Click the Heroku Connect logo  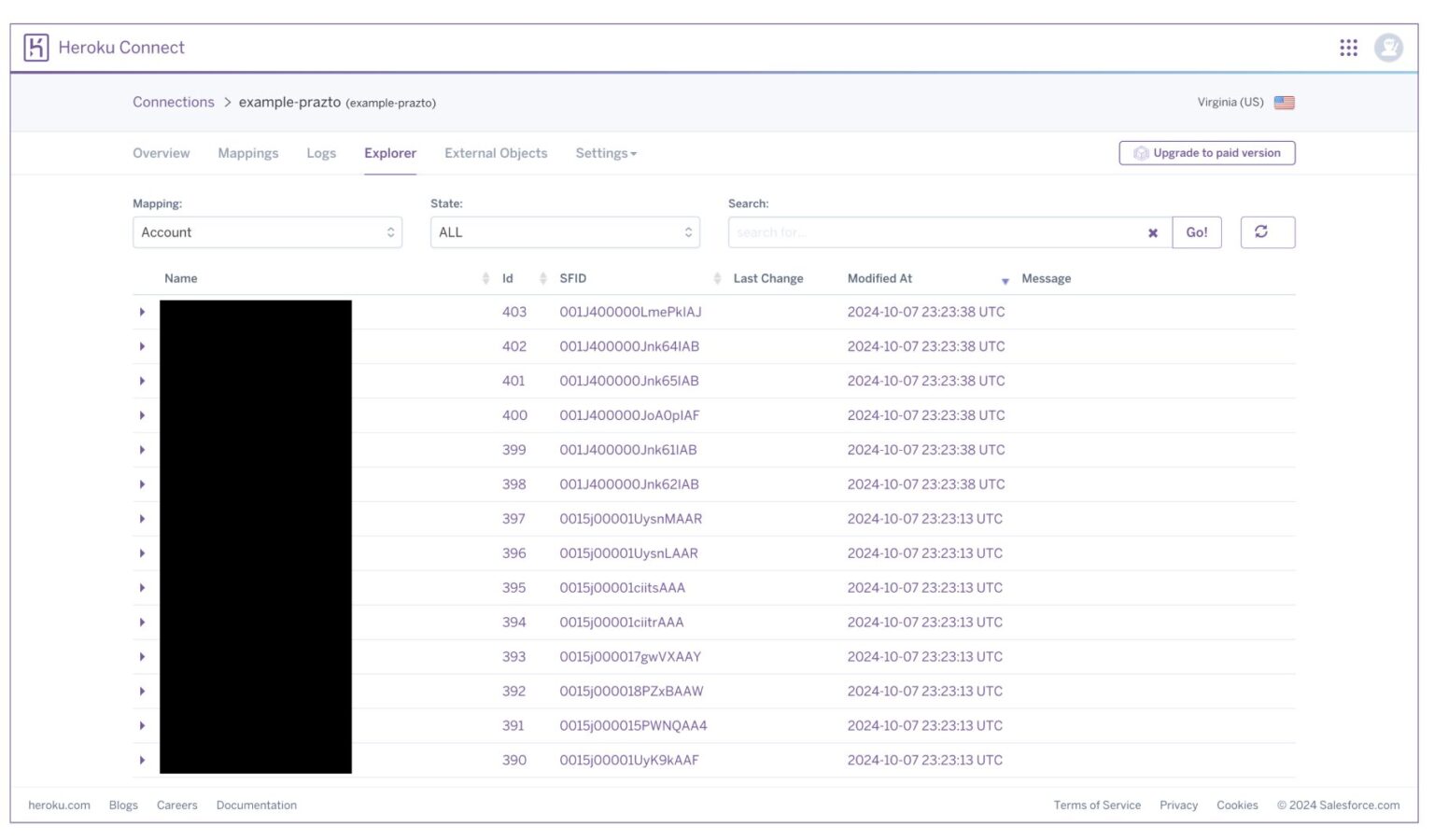[x=36, y=47]
